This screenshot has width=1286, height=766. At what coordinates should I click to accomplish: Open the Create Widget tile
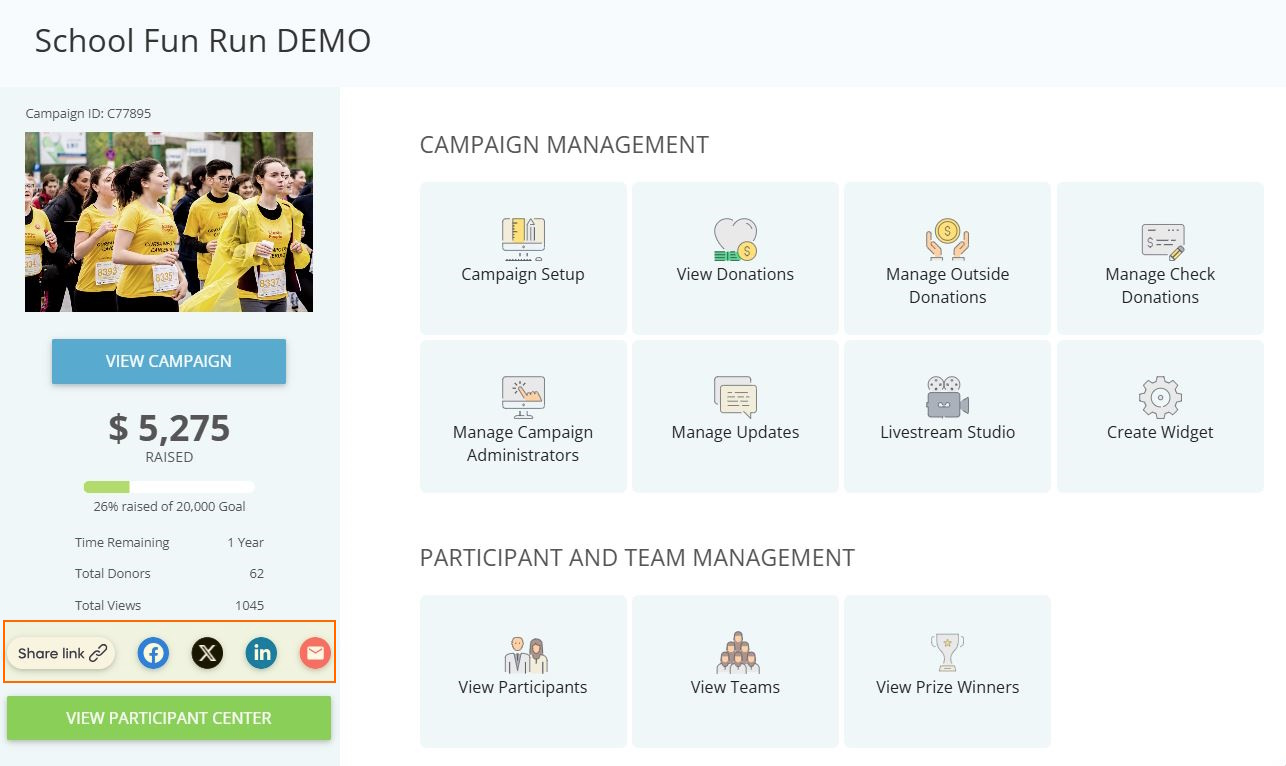click(1160, 416)
